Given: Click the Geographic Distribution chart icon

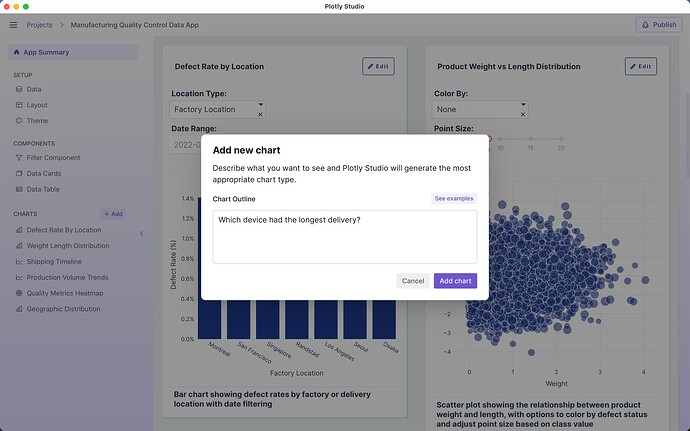Looking at the screenshot, I should pyautogui.click(x=19, y=309).
